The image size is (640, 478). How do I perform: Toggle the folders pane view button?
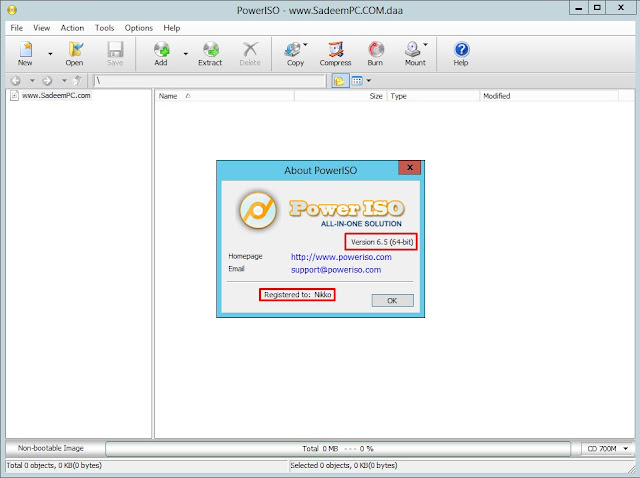(x=340, y=81)
